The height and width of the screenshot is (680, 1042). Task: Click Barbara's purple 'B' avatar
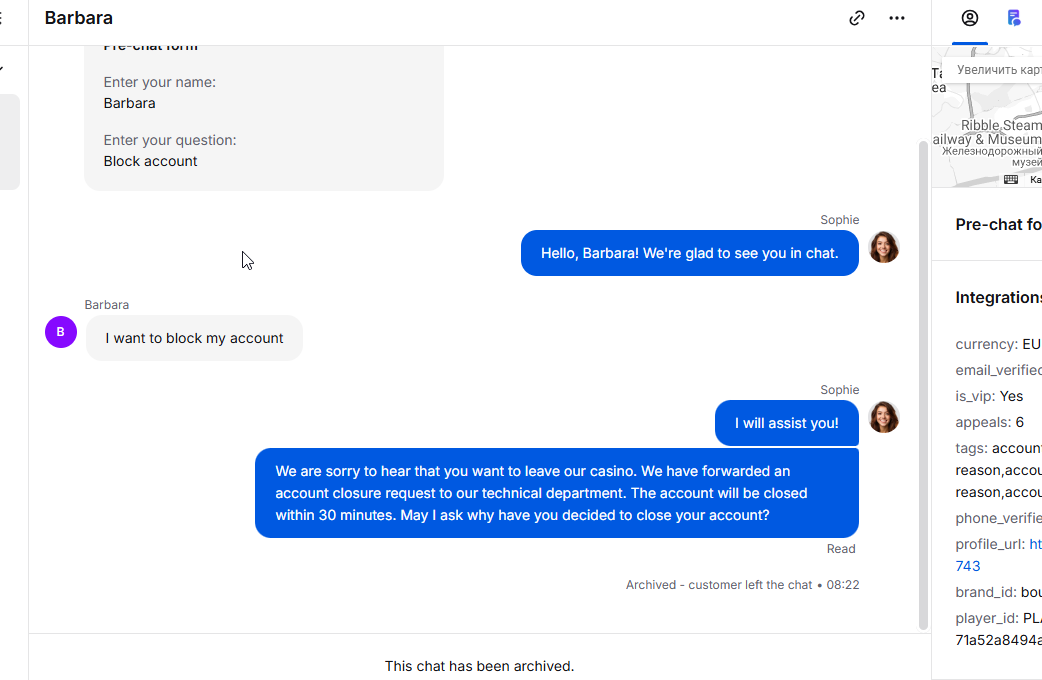pos(61,332)
